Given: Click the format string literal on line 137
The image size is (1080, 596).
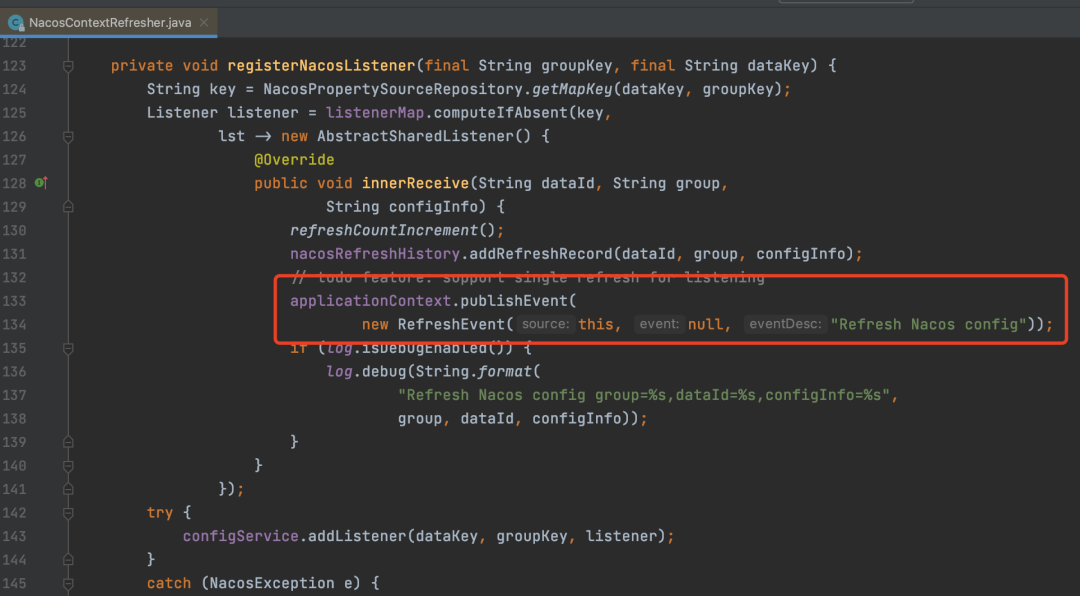Looking at the screenshot, I should pyautogui.click(x=643, y=395).
